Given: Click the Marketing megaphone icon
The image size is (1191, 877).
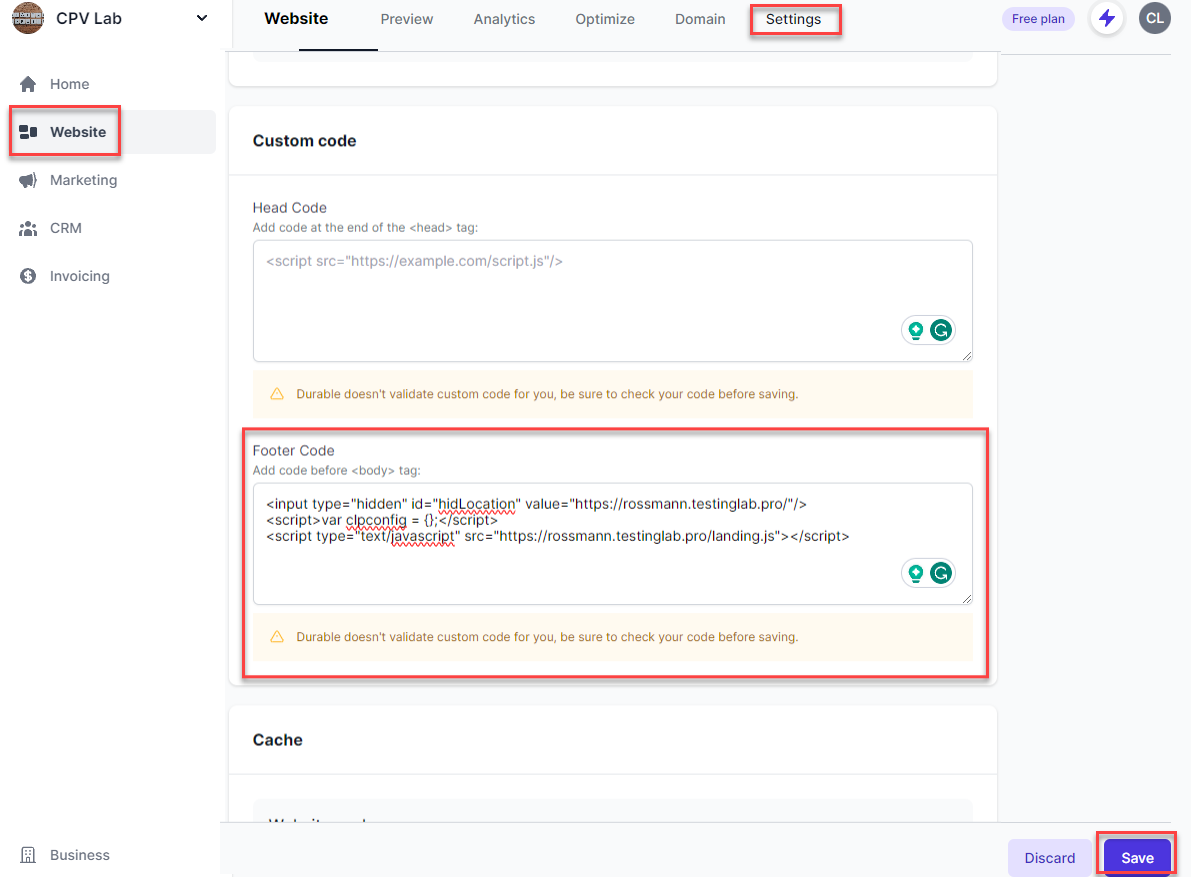Looking at the screenshot, I should 28,180.
